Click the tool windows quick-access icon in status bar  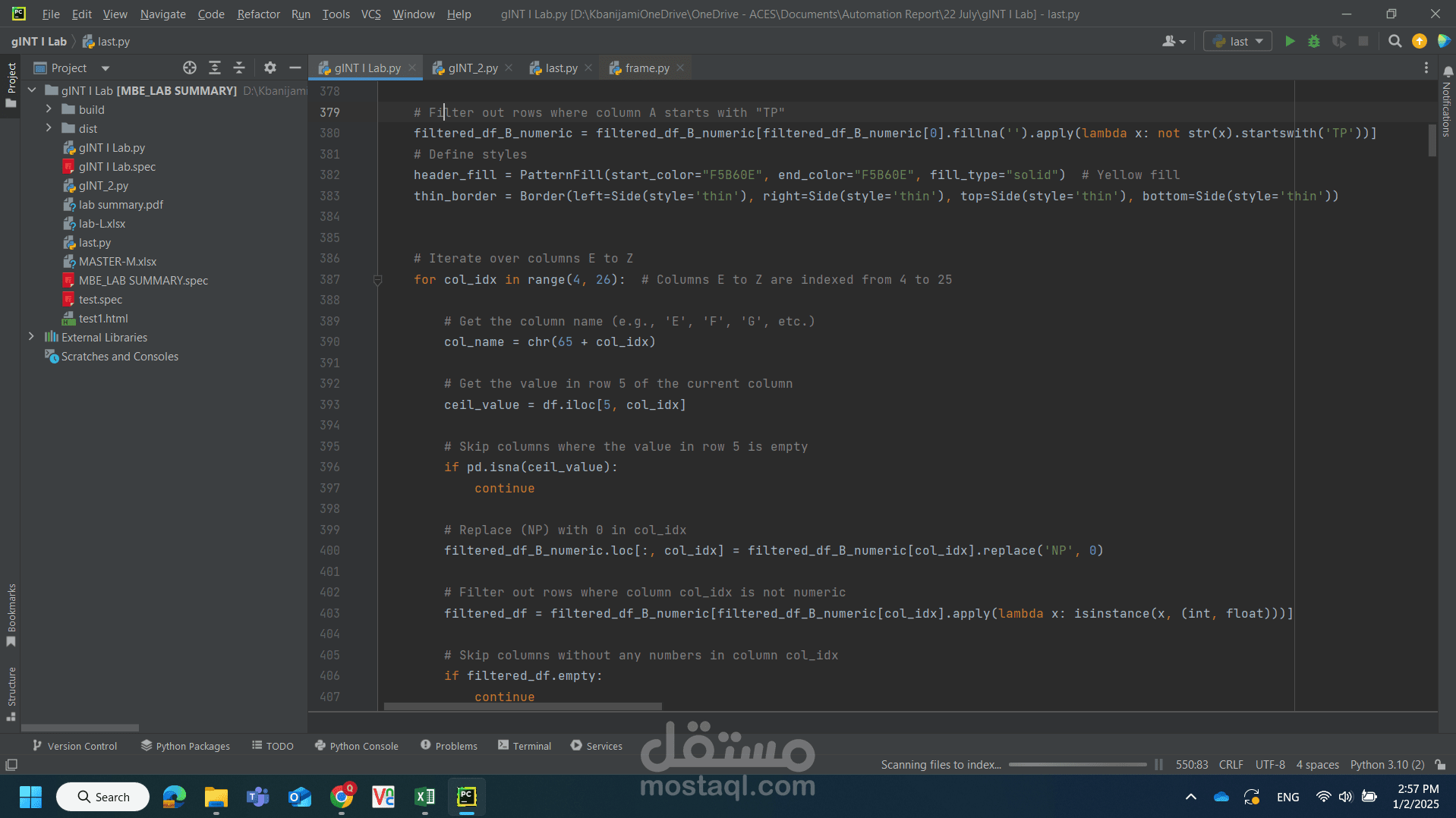11,764
